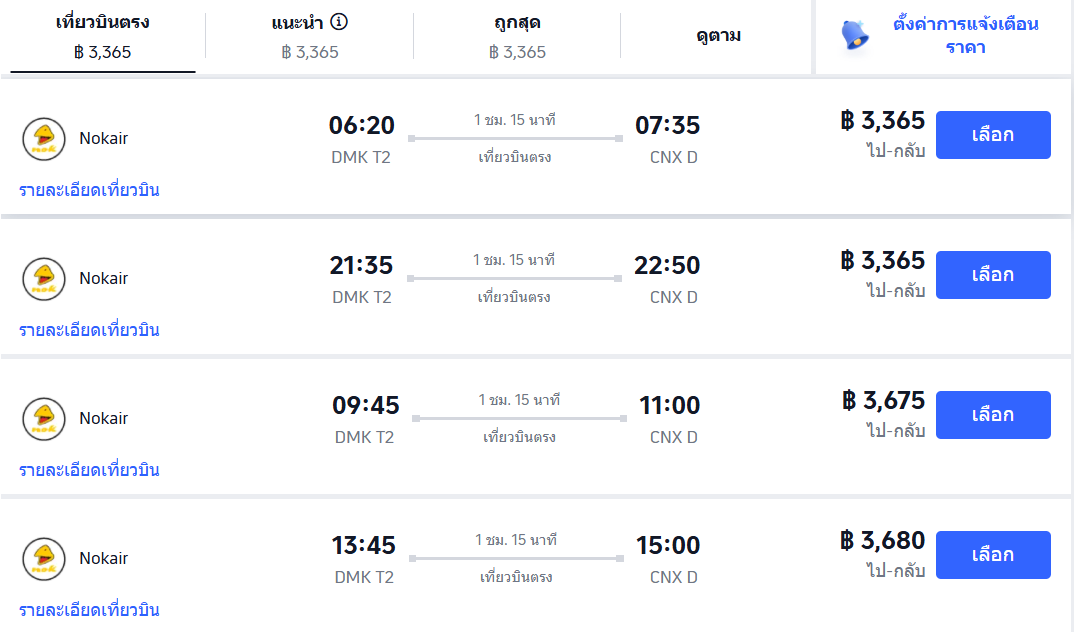Select the เที่ยวบินตรง direct flights tab

[x=103, y=36]
